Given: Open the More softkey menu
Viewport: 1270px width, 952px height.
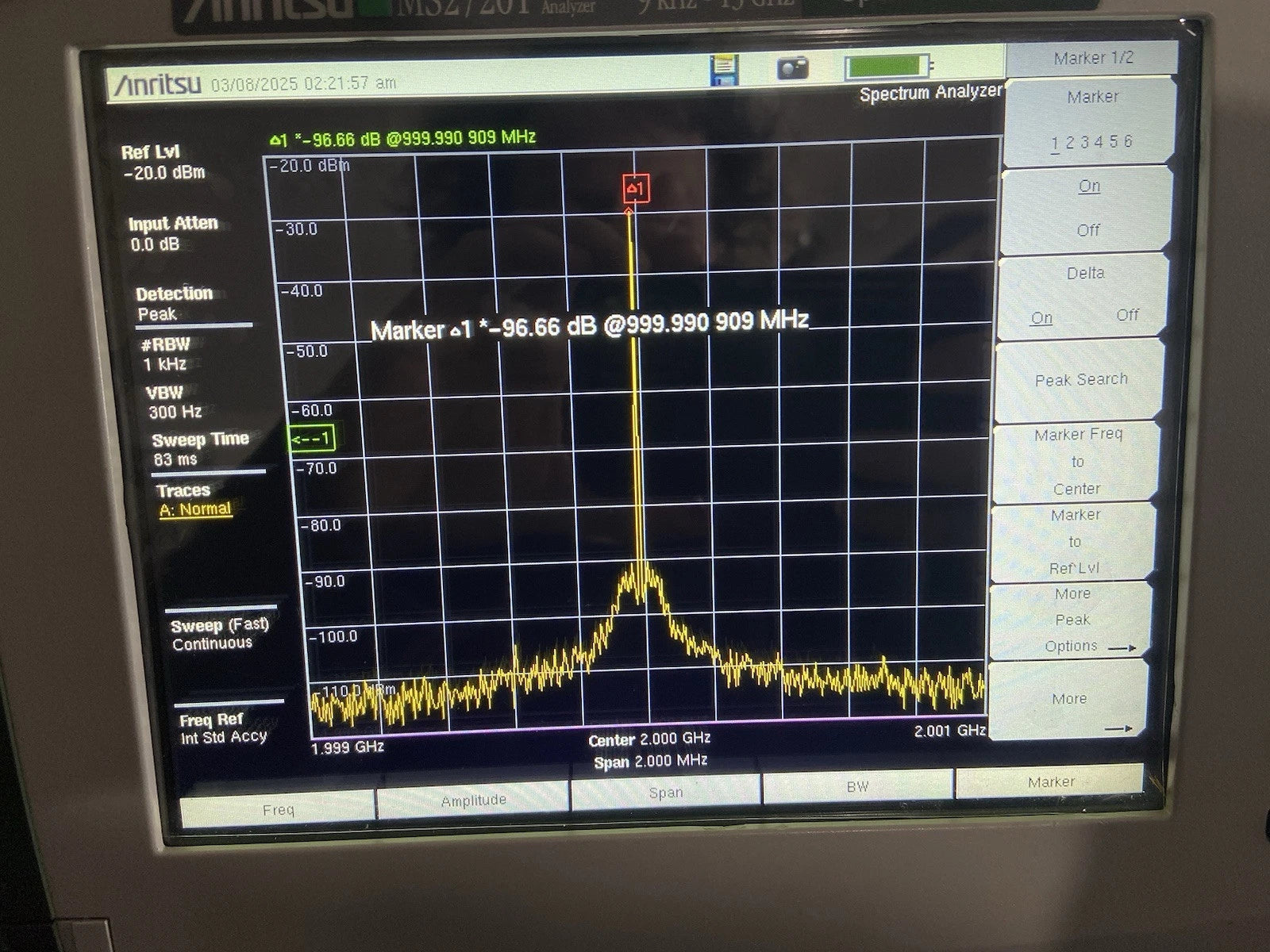Looking at the screenshot, I should pos(1069,699).
